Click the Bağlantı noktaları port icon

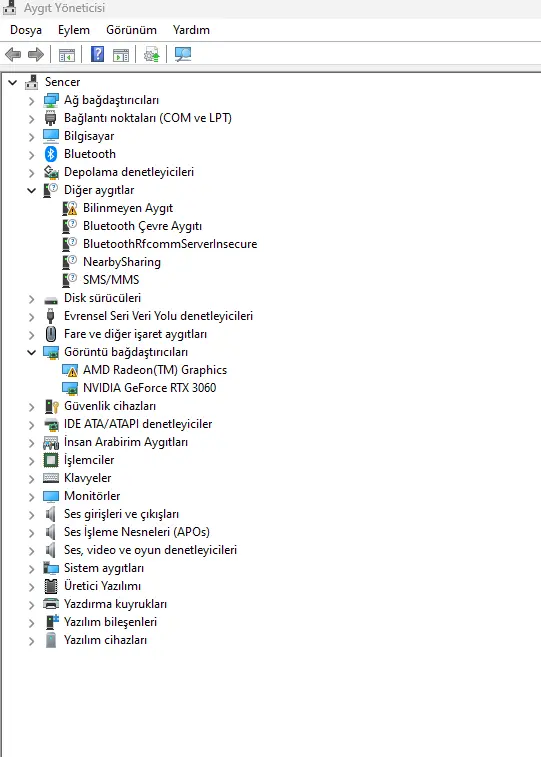tap(51, 118)
